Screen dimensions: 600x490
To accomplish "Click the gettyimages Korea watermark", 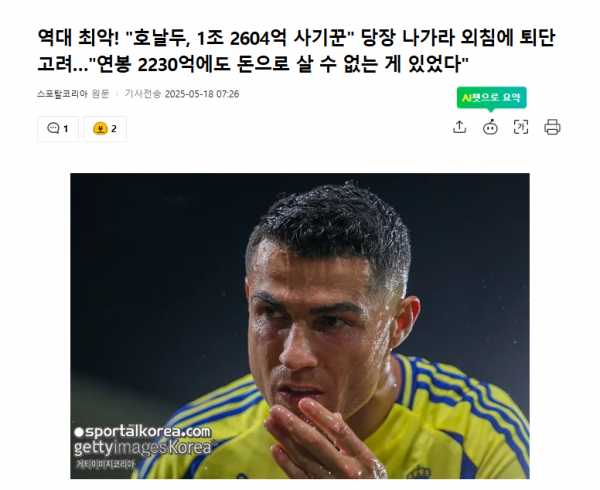I will pos(143,447).
